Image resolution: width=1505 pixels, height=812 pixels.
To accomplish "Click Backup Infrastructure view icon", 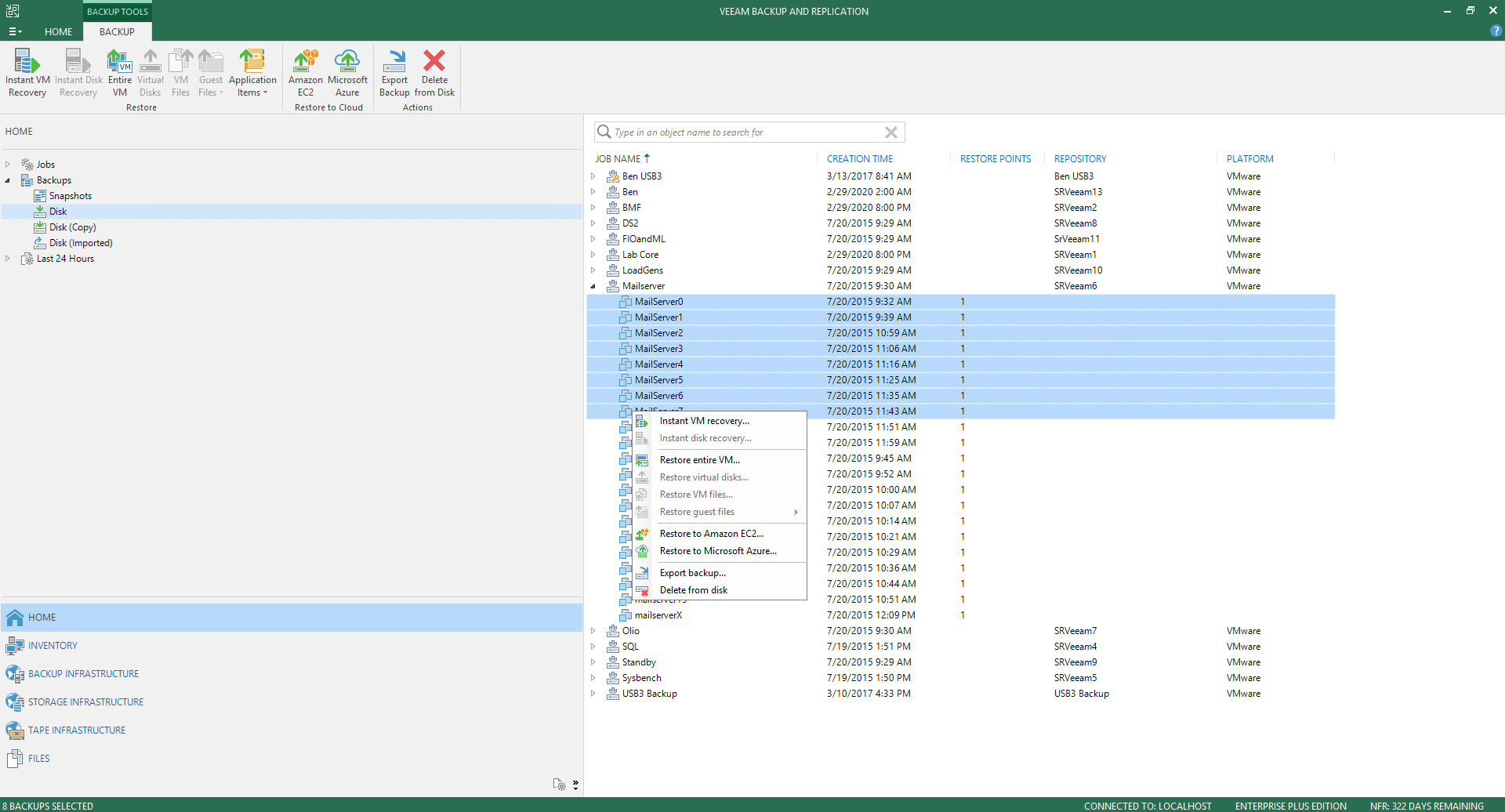I will (14, 674).
